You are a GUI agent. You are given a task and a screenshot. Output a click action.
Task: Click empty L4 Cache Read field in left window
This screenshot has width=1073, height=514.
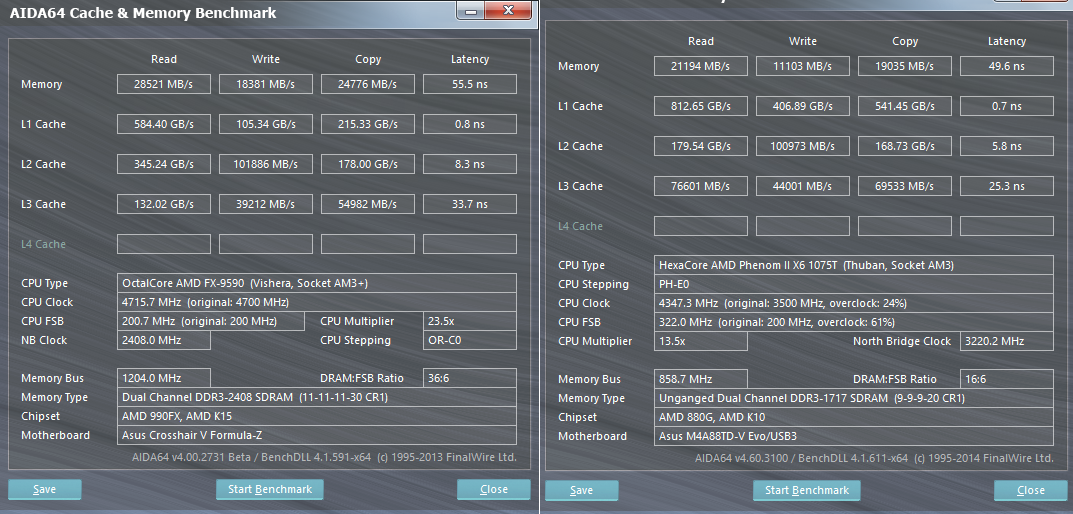(x=164, y=244)
